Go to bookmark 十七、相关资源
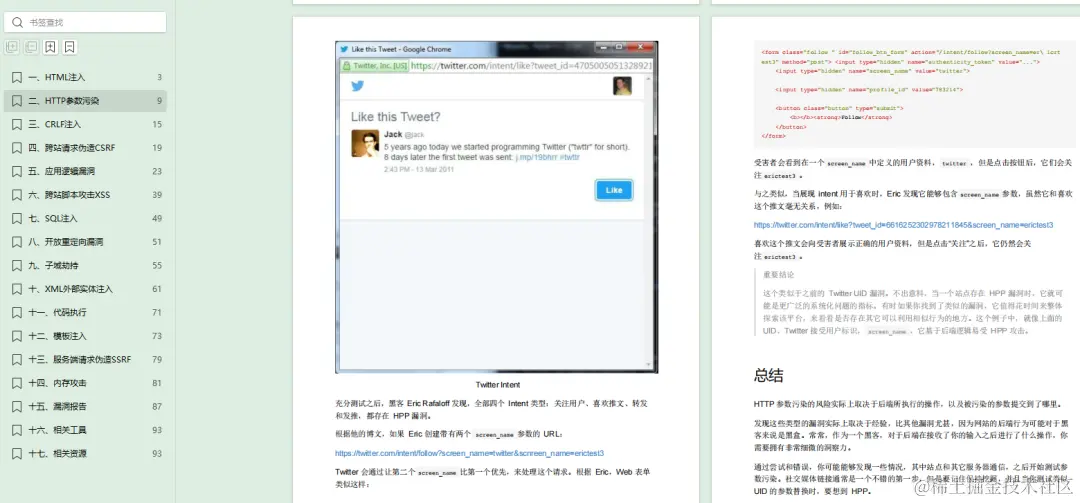The image size is (1080, 503). click(x=85, y=453)
